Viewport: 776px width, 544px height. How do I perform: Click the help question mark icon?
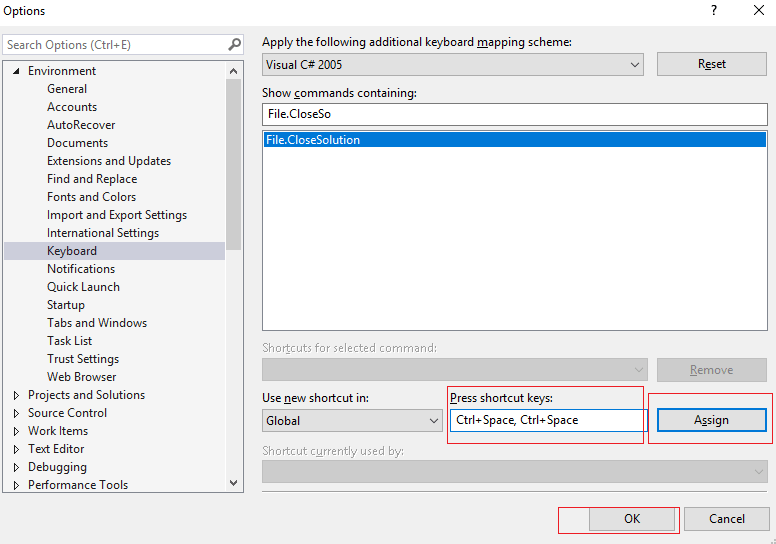click(714, 11)
